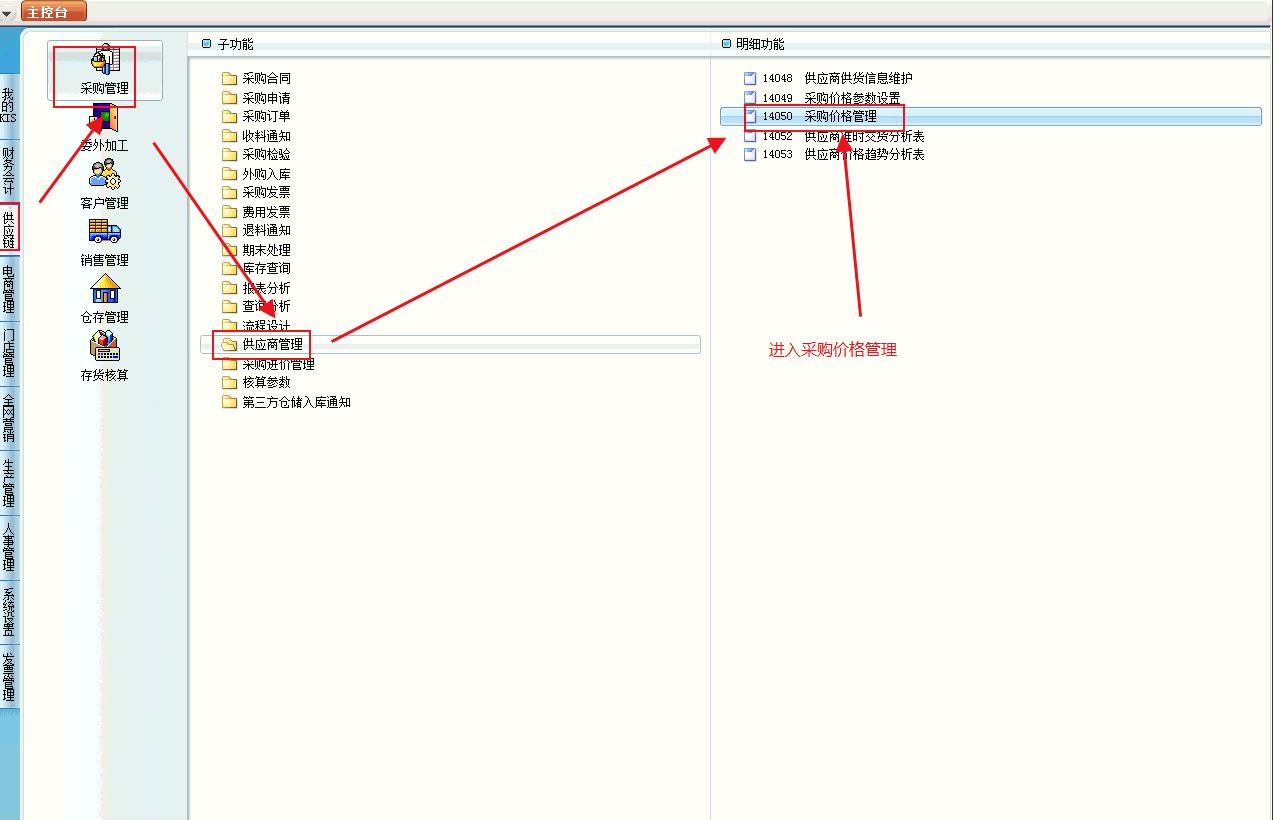Select the 供应商管理 folder

450,344
